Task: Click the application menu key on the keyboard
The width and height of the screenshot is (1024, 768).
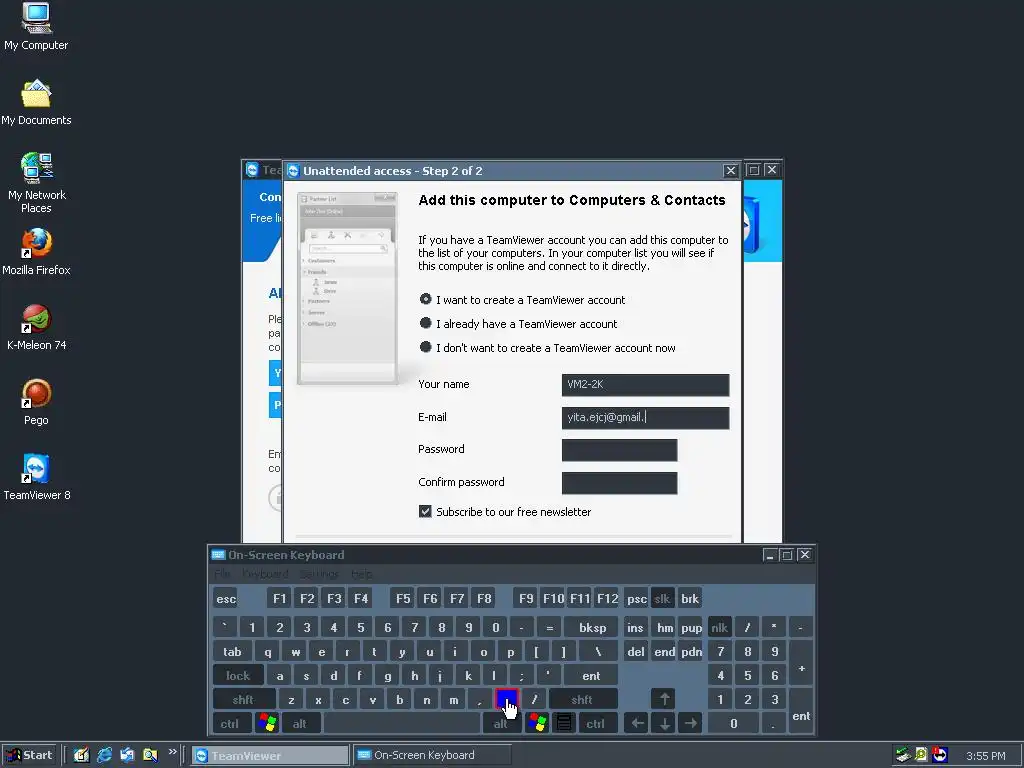Action: tap(564, 723)
